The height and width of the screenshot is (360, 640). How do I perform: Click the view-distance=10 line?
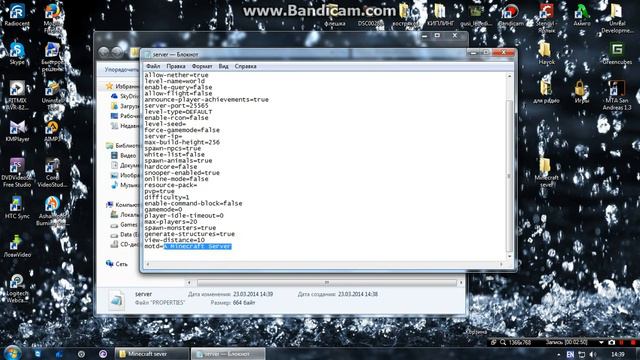[174, 240]
